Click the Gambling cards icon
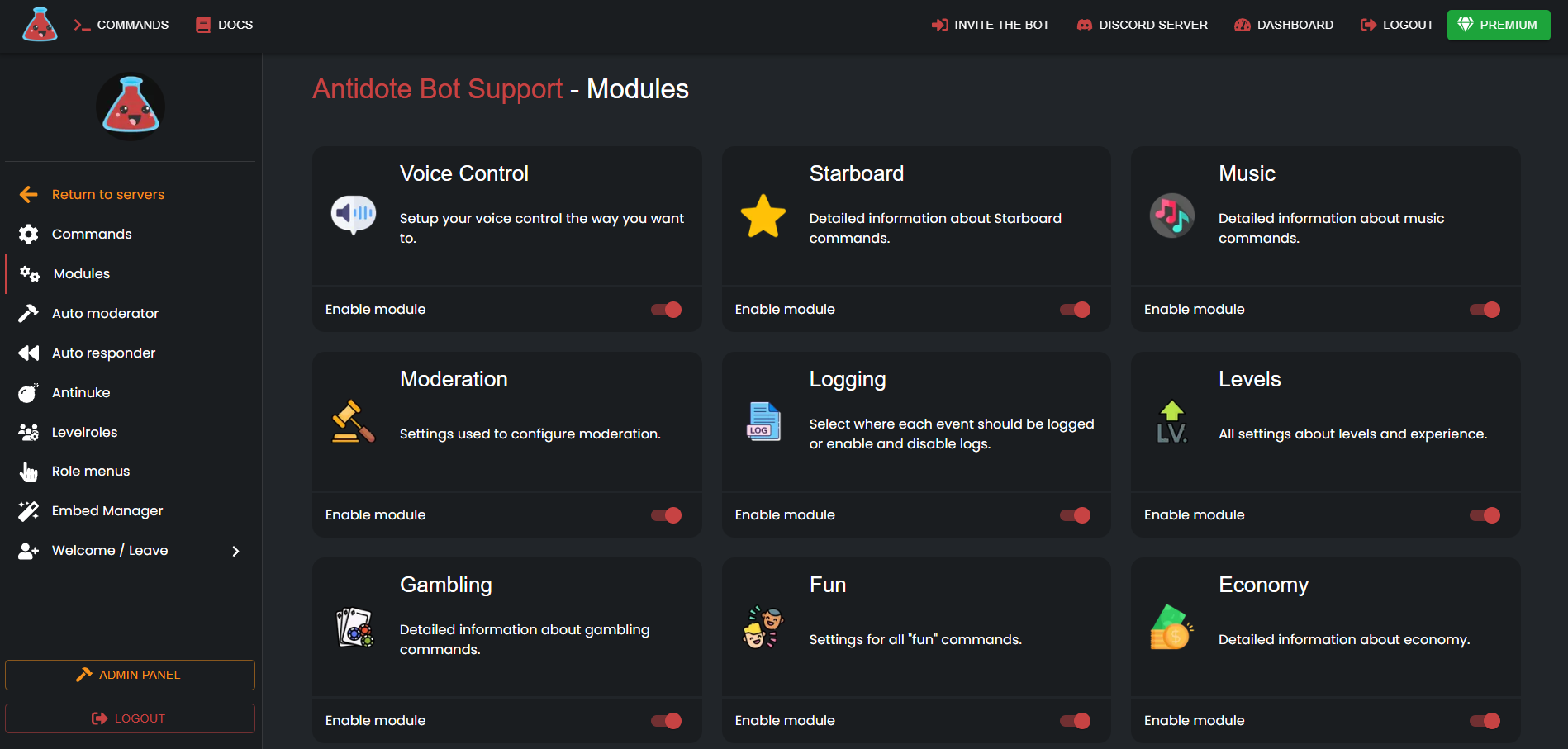The height and width of the screenshot is (749, 1568). [354, 627]
